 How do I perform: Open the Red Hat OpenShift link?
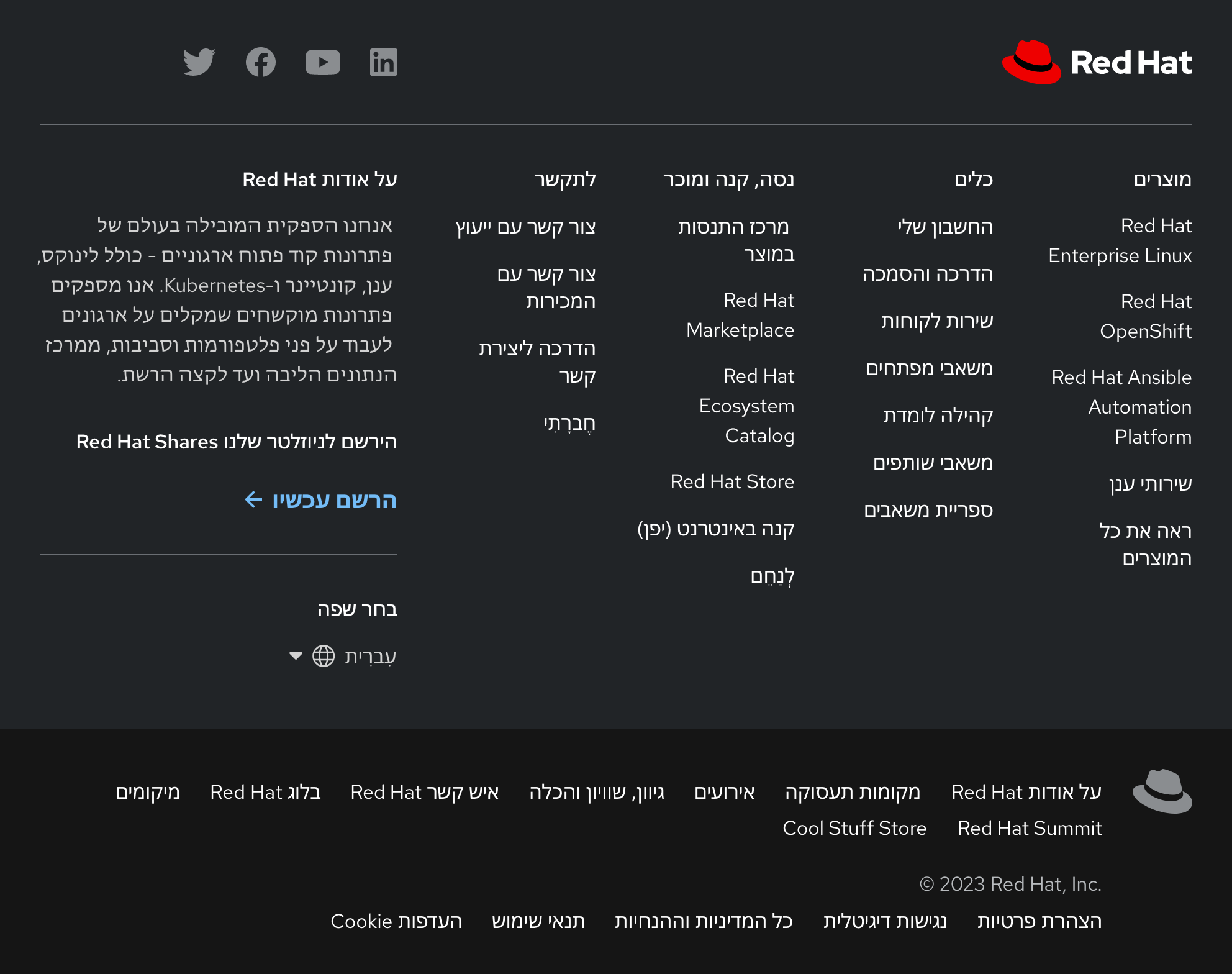(x=1146, y=317)
